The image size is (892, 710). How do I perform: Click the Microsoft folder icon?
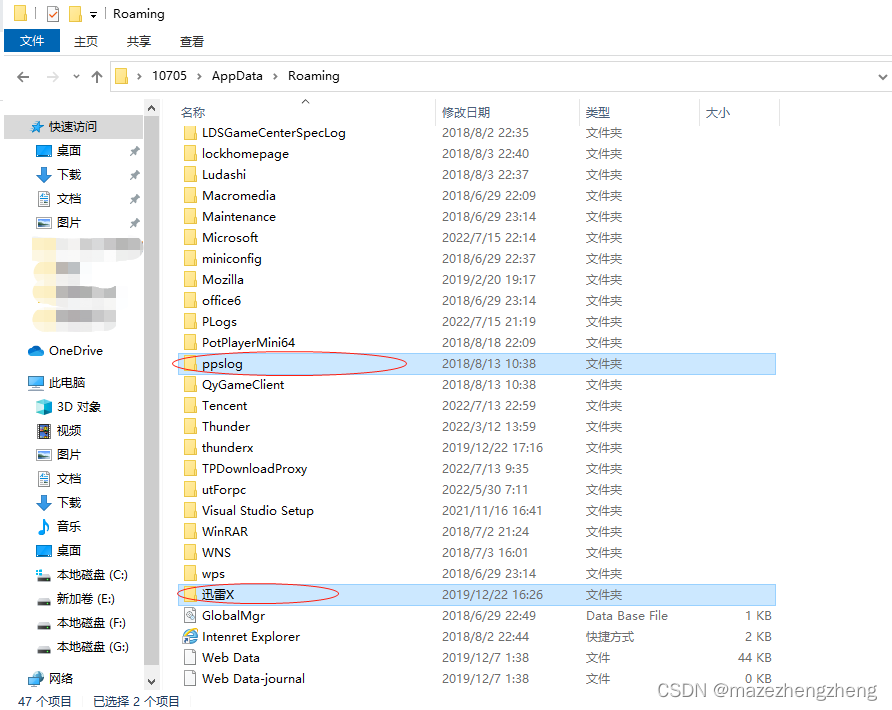191,238
